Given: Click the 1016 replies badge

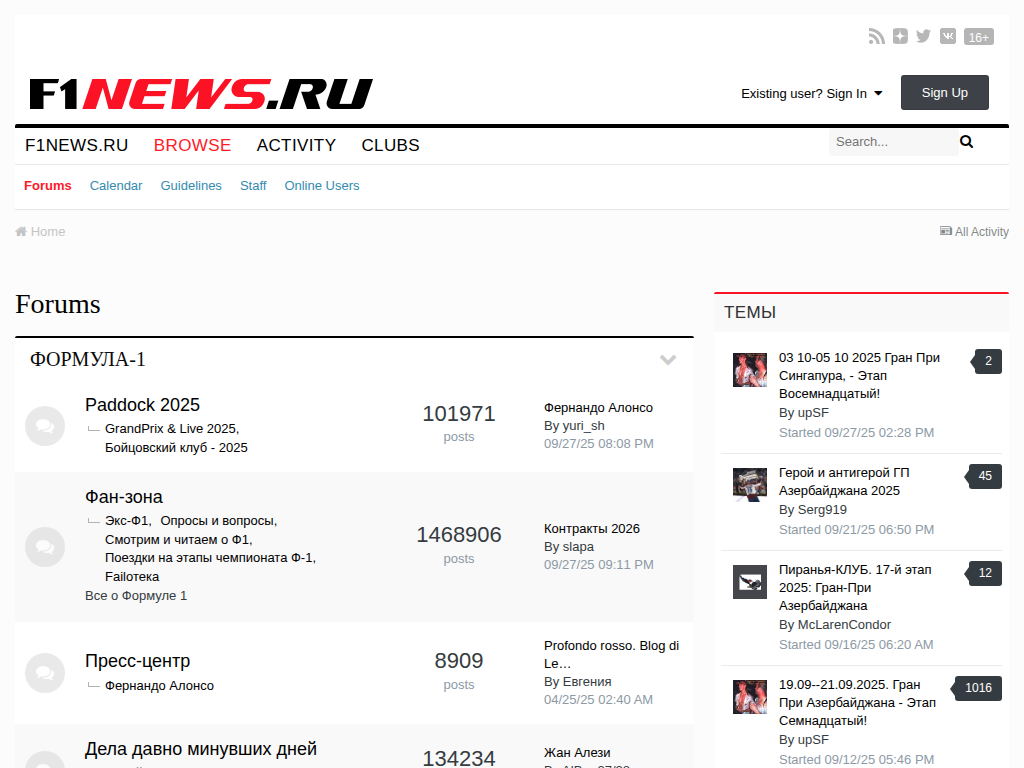Looking at the screenshot, I should (978, 688).
